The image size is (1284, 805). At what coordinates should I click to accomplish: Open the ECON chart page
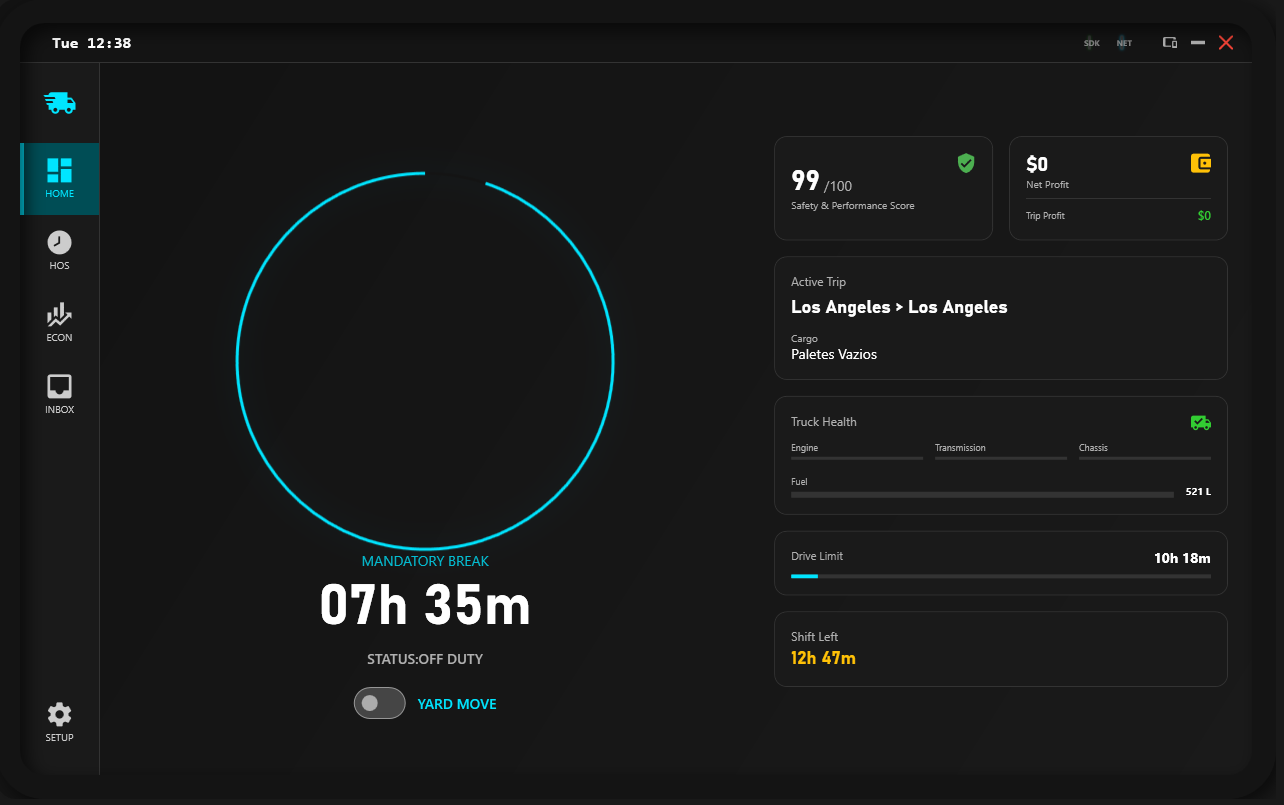[60, 322]
